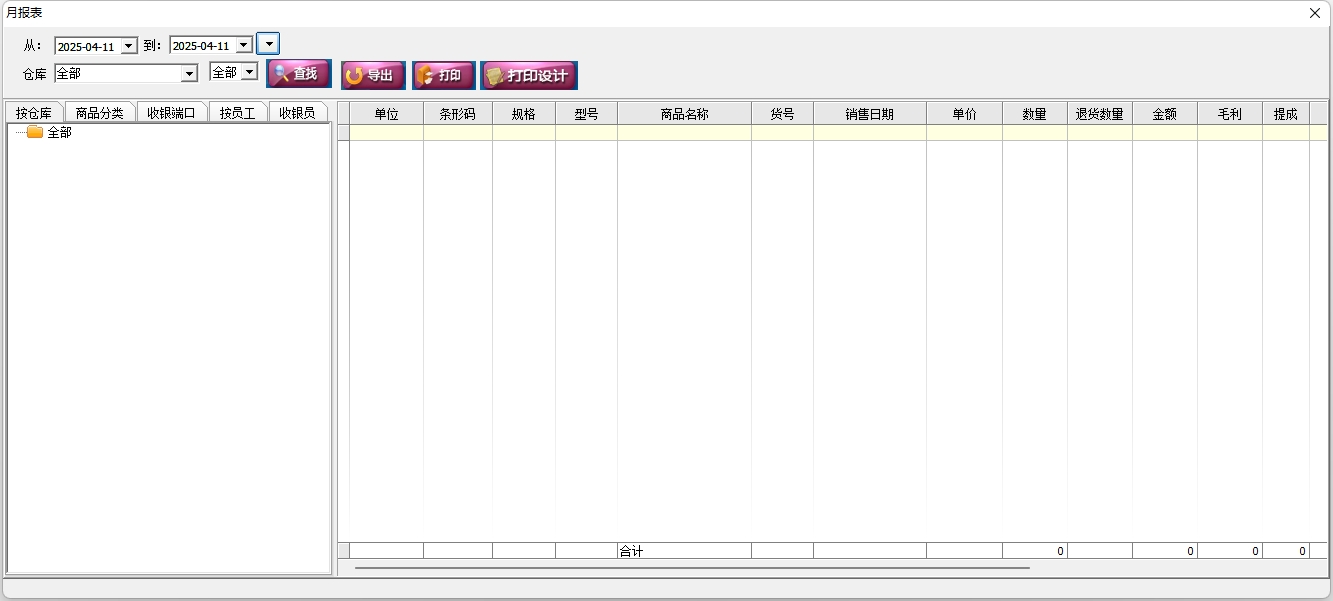Click the 数量 column header
This screenshot has height=601, width=1333.
click(1035, 113)
